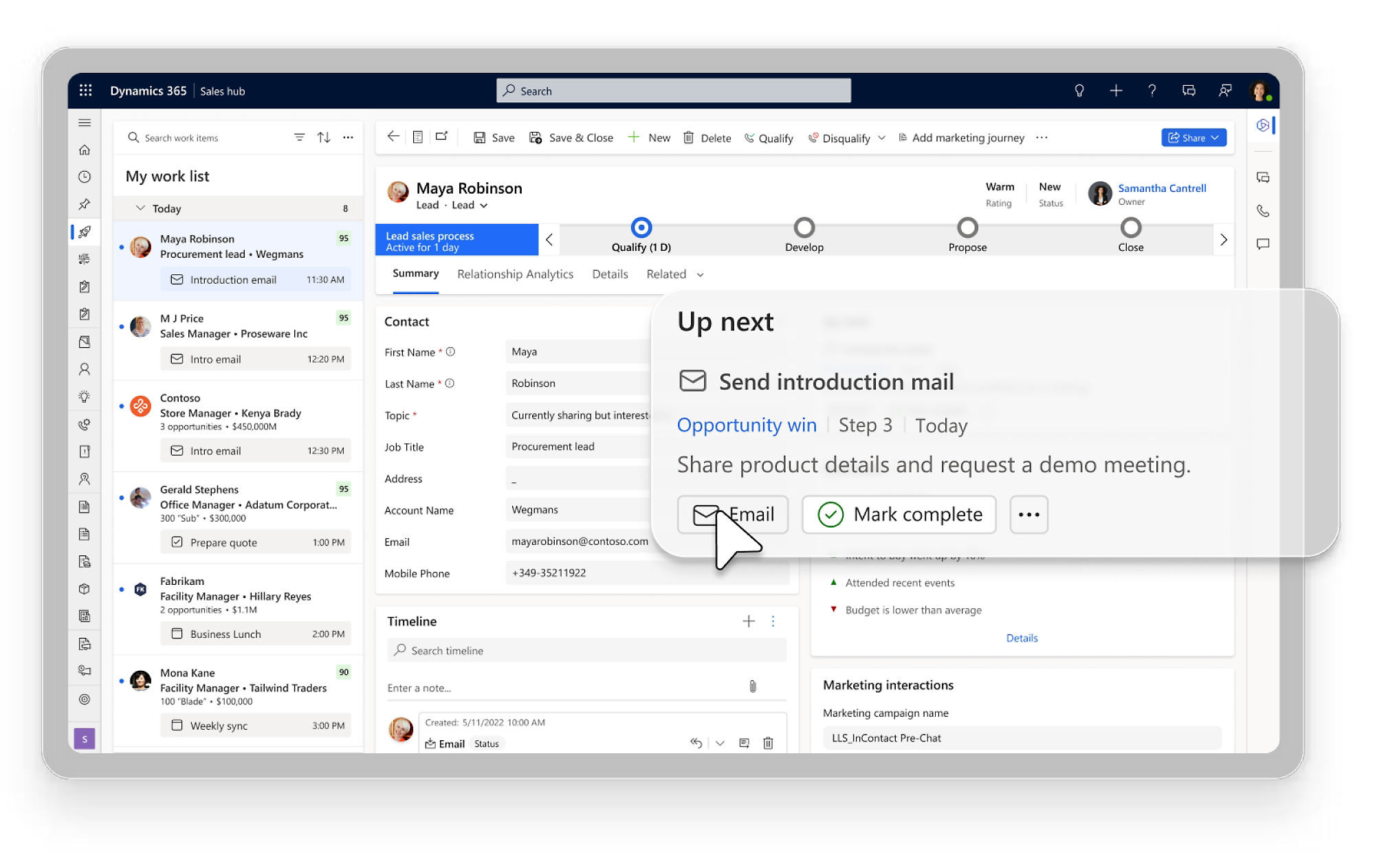Click the back arrow in command bar

coord(393,137)
